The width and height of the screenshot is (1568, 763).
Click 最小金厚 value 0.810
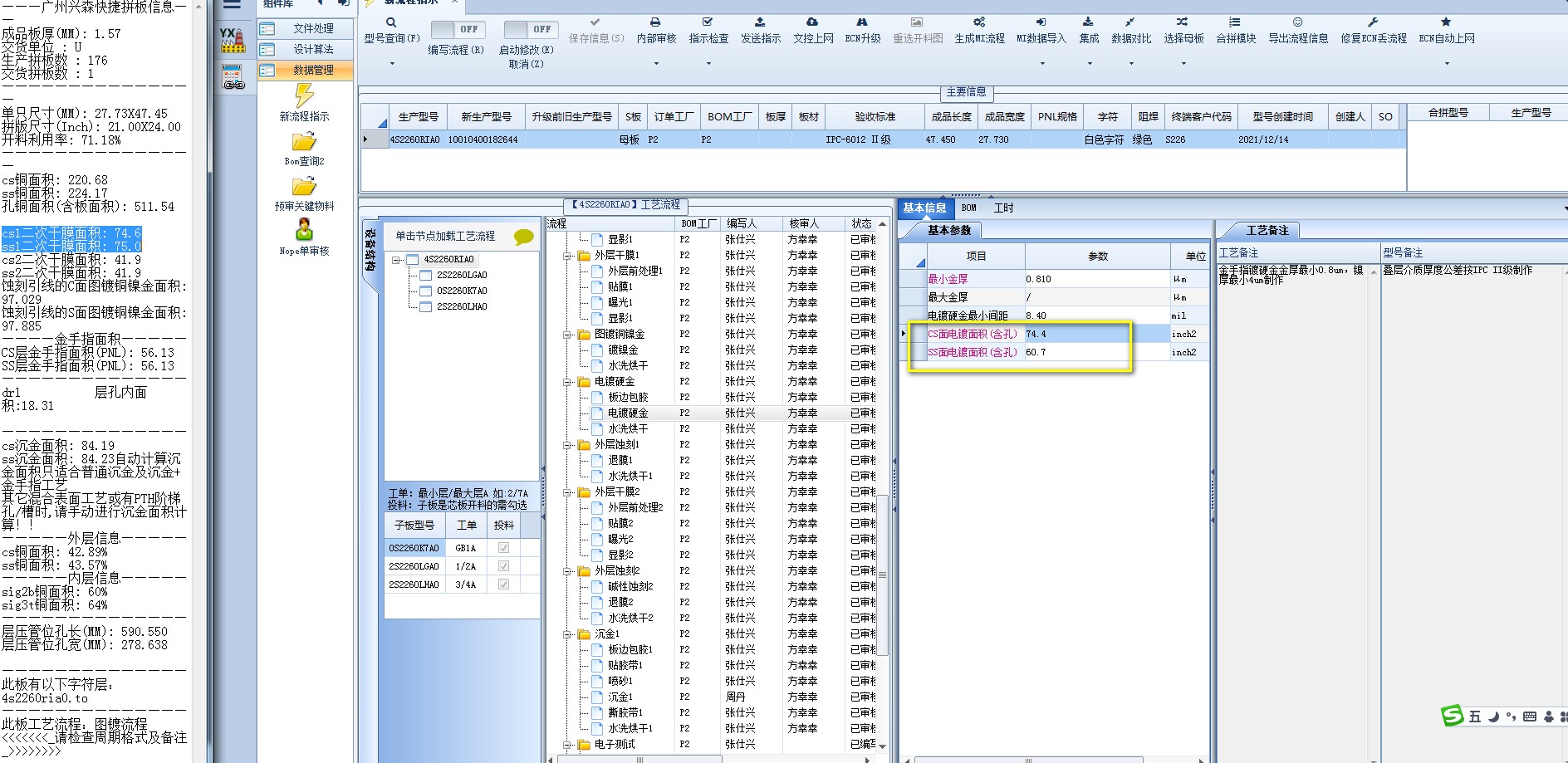[x=1096, y=279]
